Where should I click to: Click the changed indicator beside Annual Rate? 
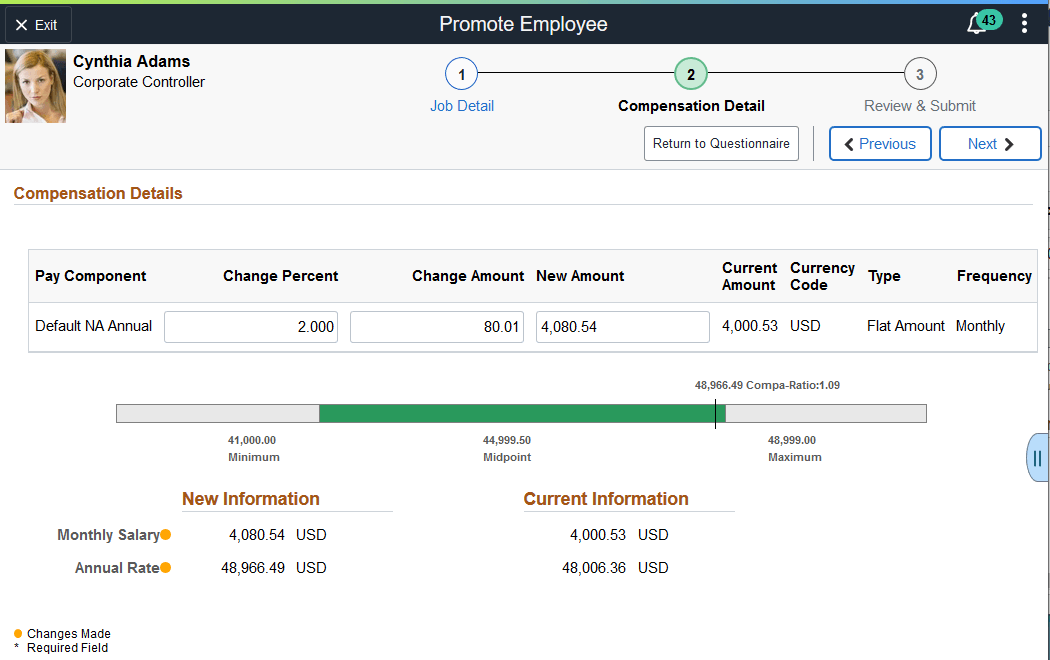click(167, 567)
